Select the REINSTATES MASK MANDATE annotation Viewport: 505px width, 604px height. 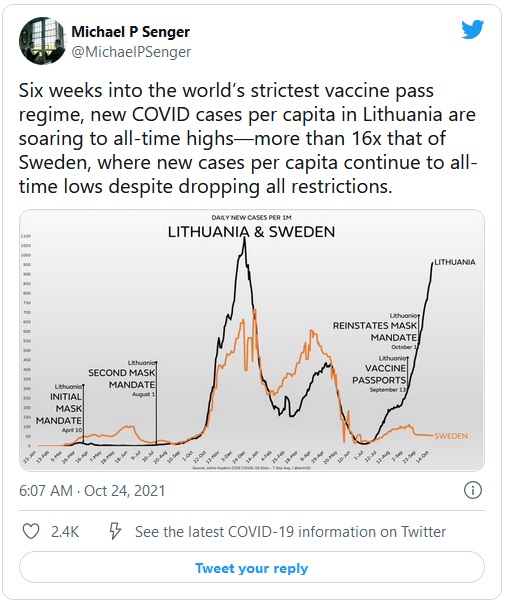375,331
